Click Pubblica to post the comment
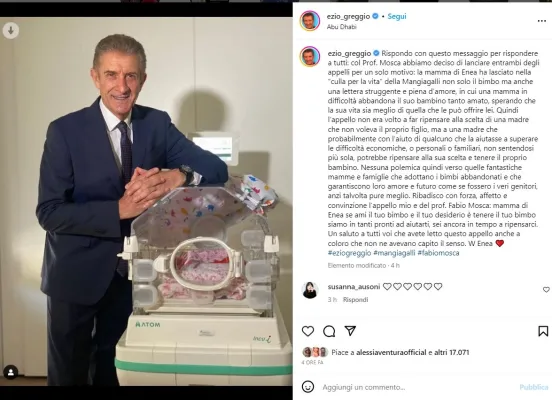 (x=534, y=387)
